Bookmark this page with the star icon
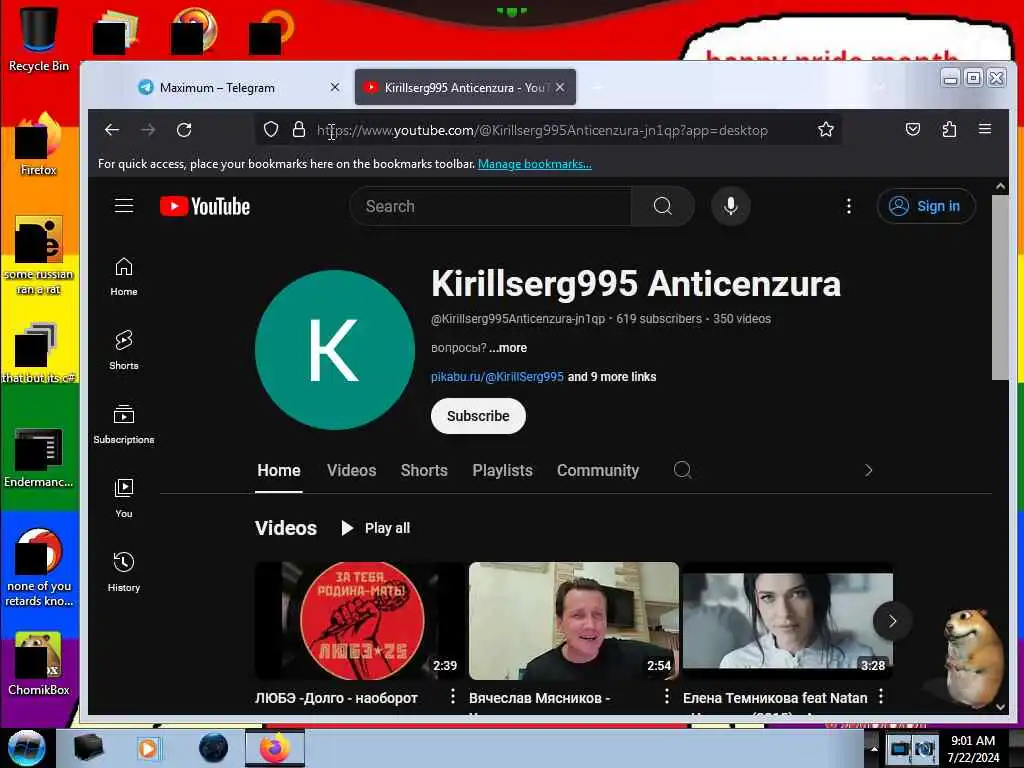Screen dimensions: 1024x768 point(825,129)
